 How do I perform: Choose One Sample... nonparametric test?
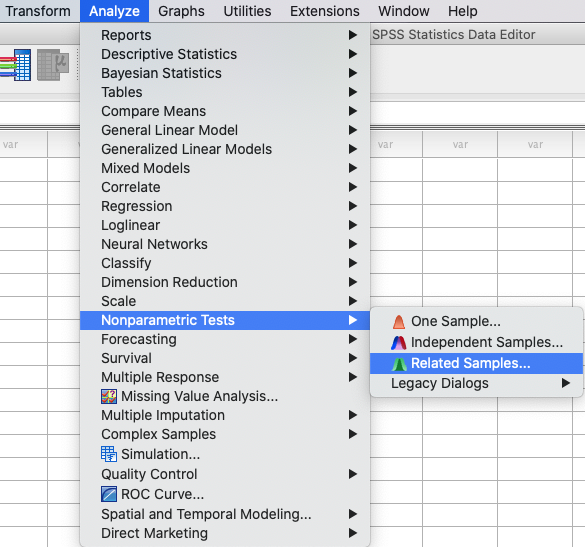[x=476, y=322]
